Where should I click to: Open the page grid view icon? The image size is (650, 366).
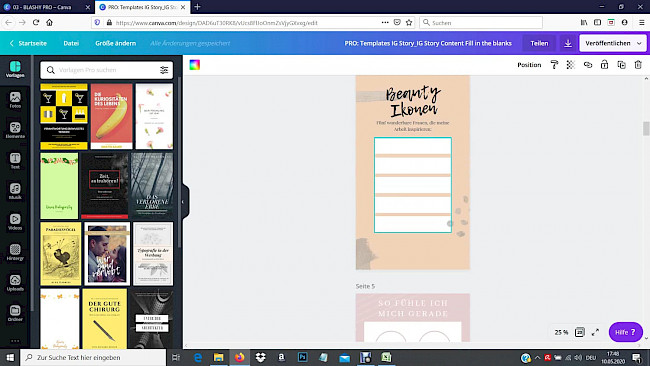tap(580, 332)
